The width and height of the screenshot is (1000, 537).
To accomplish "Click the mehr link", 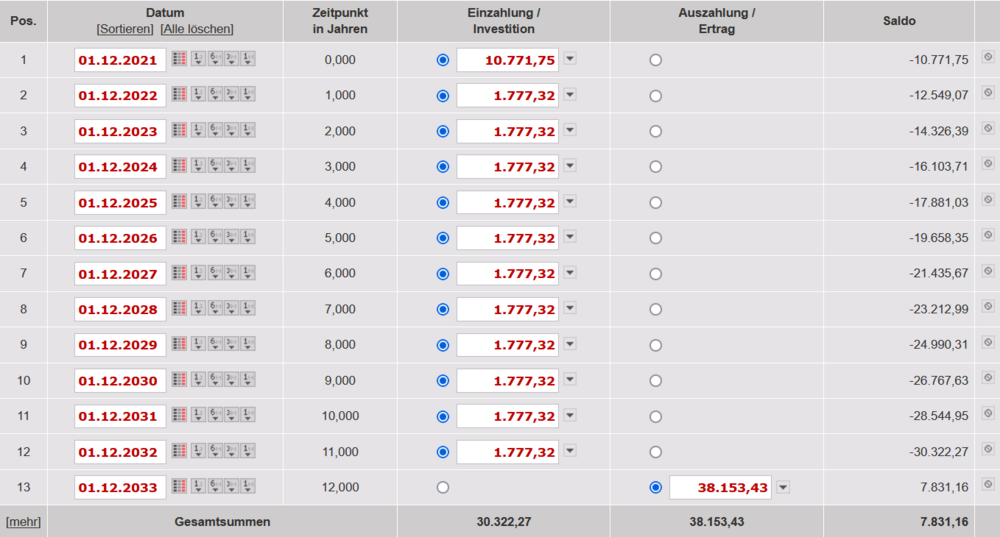I will pyautogui.click(x=23, y=522).
